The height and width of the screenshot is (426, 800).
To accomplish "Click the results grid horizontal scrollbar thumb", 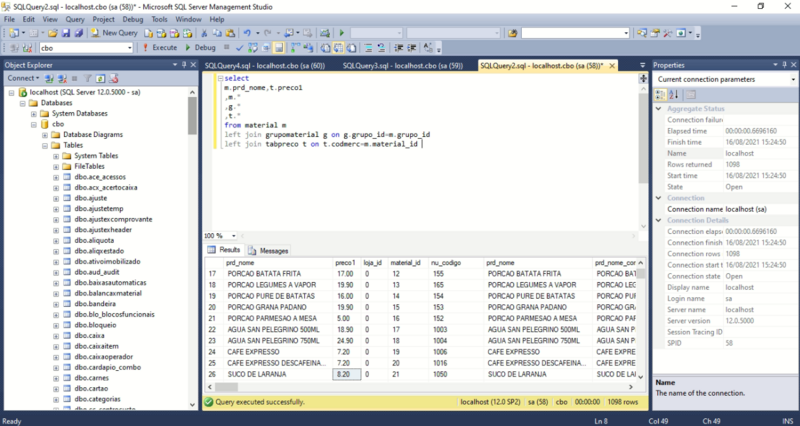I will [x=228, y=387].
